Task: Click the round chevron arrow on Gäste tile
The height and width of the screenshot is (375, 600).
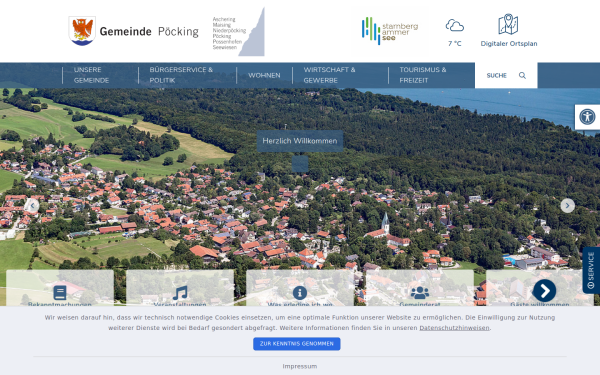Action: [x=544, y=290]
